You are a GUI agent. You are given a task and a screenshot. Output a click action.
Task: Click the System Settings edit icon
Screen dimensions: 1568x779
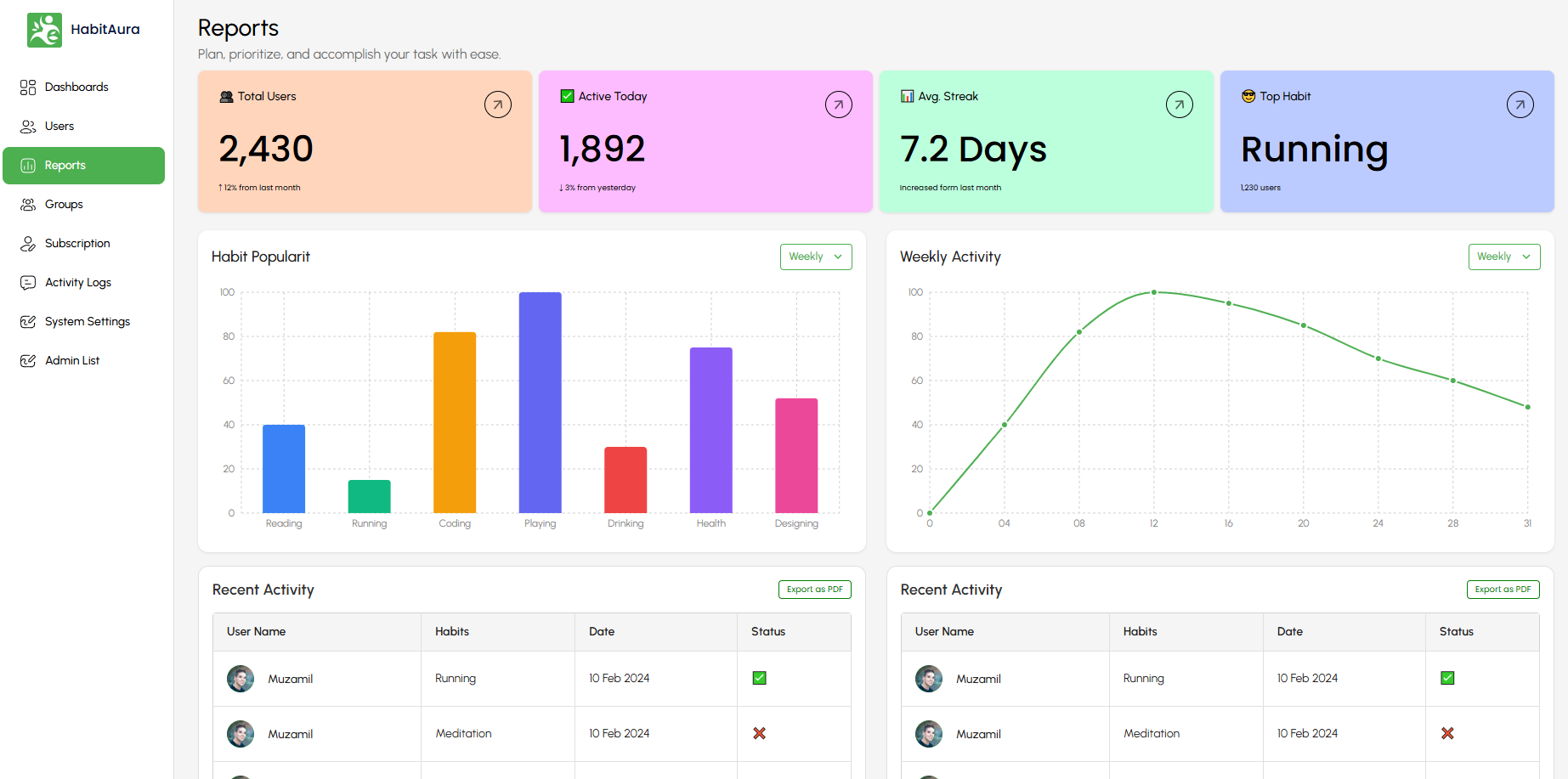pyautogui.click(x=28, y=321)
